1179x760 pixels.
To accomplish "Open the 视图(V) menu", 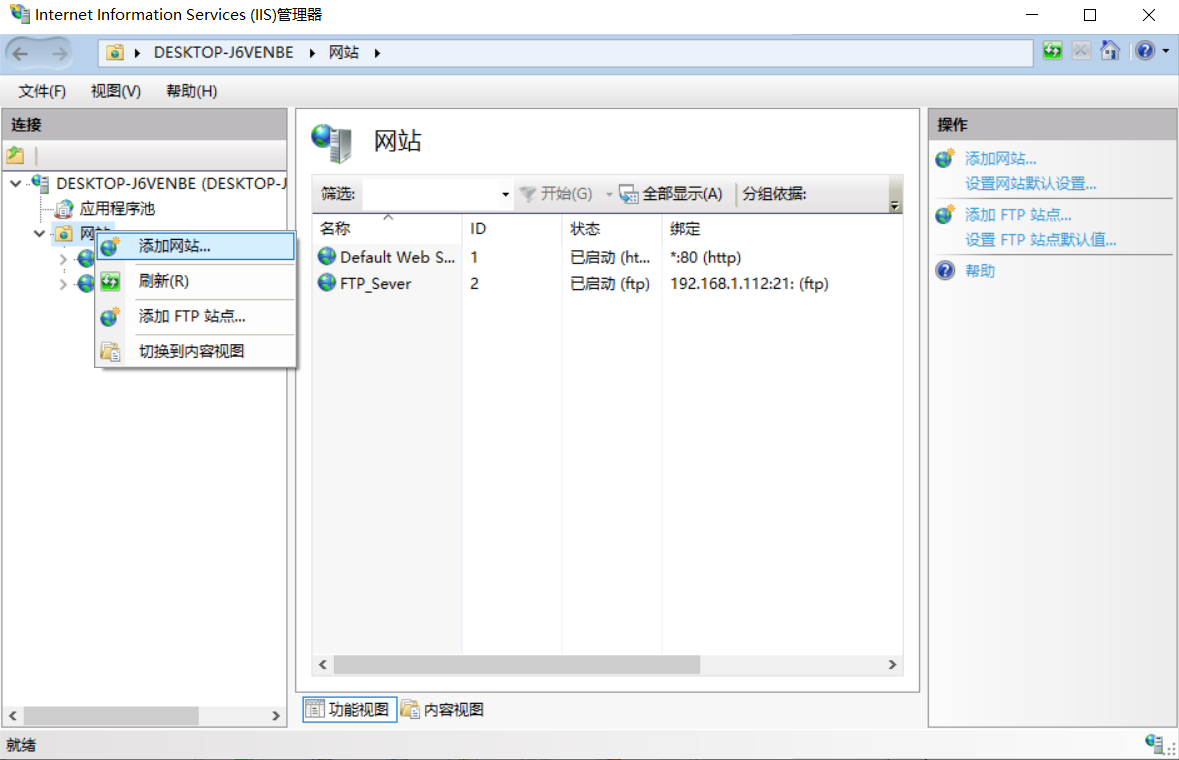I will point(116,91).
